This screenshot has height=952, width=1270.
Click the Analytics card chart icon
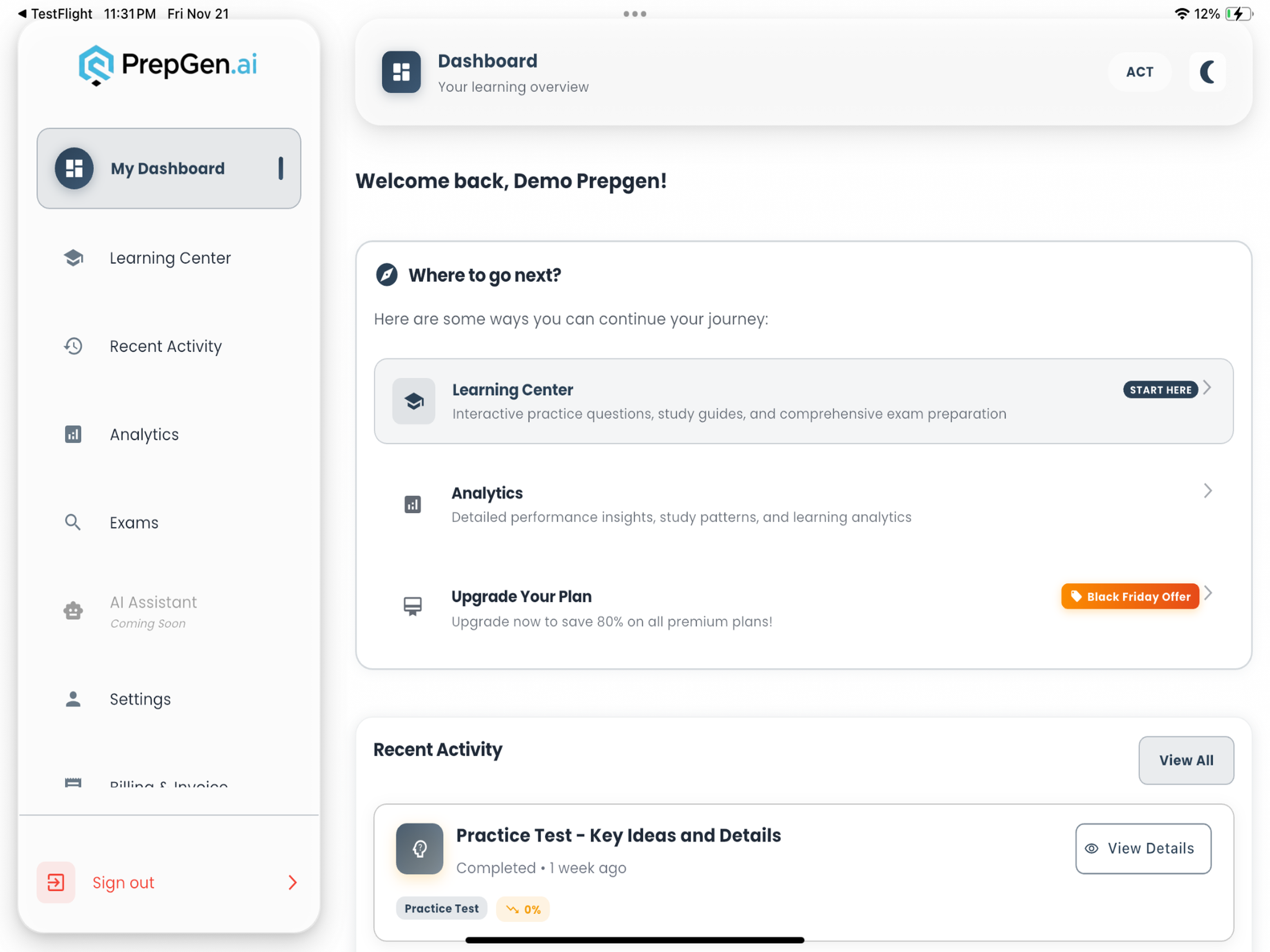coord(413,505)
